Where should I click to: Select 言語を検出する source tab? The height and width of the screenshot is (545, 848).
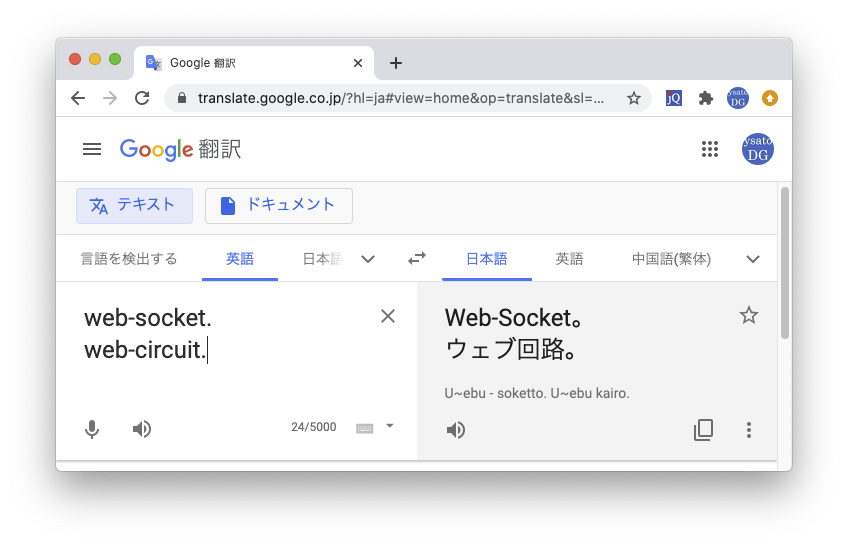[129, 259]
